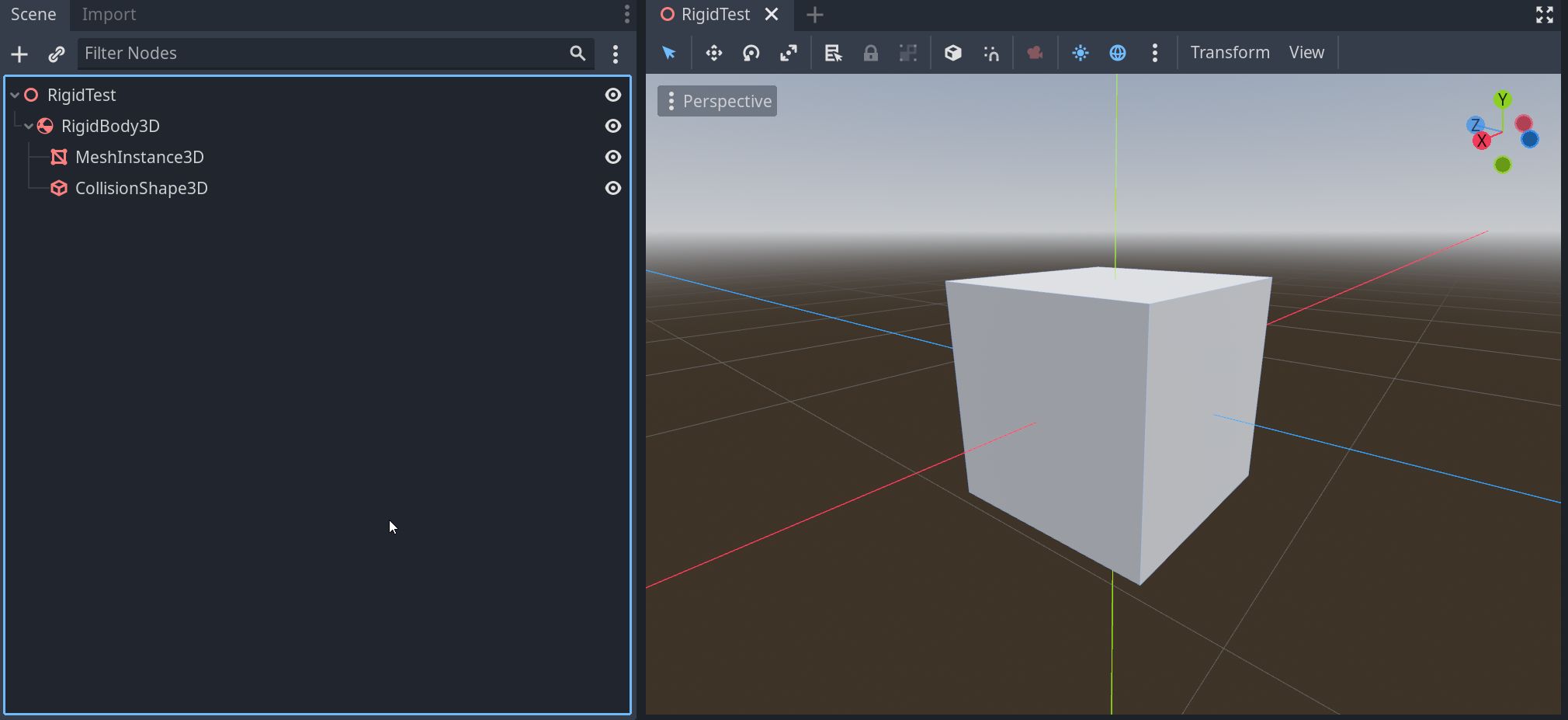This screenshot has width=1568, height=720.
Task: Toggle preview sunlight in viewport toolbar
Action: pos(1080,53)
